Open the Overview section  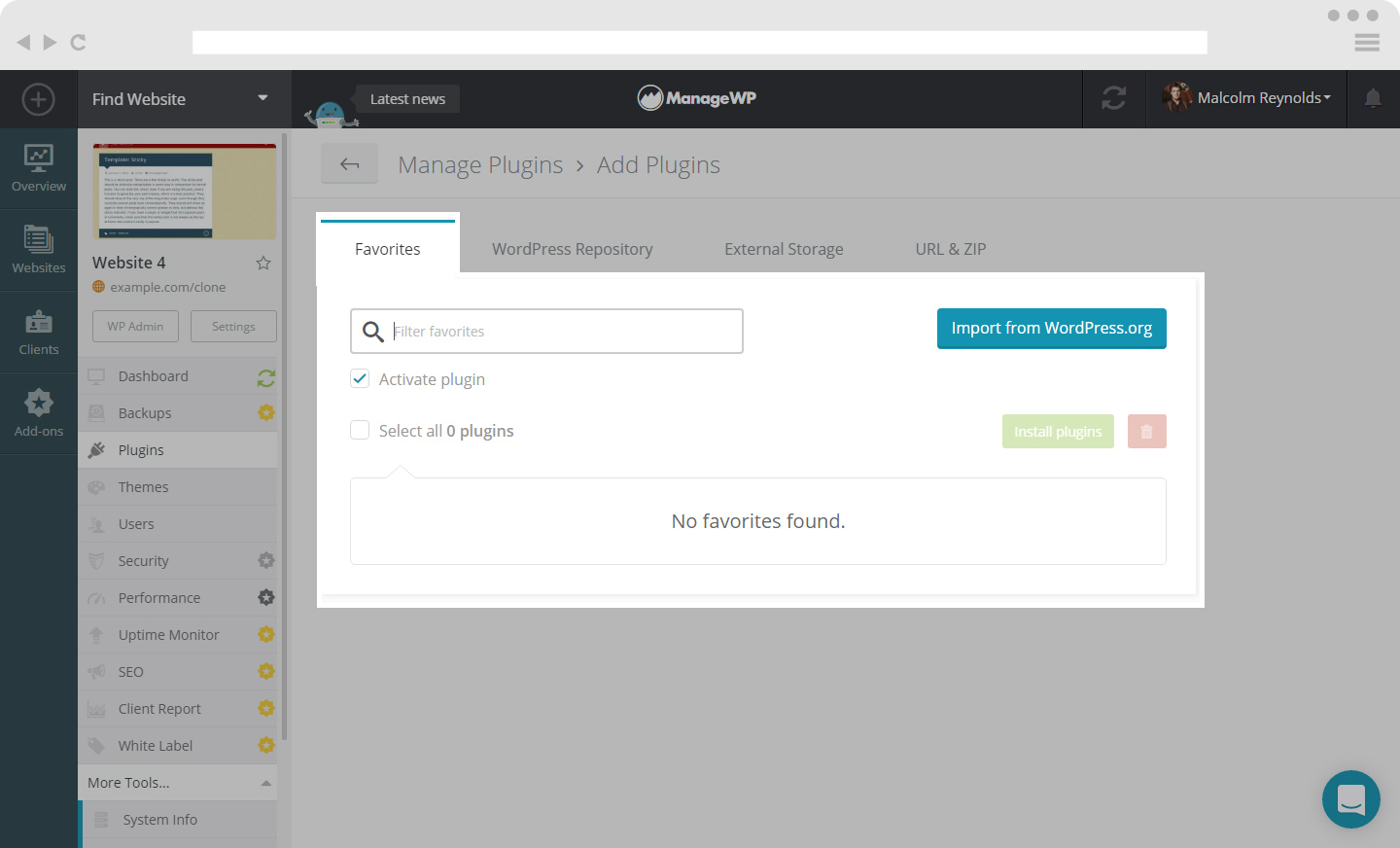pyautogui.click(x=39, y=168)
